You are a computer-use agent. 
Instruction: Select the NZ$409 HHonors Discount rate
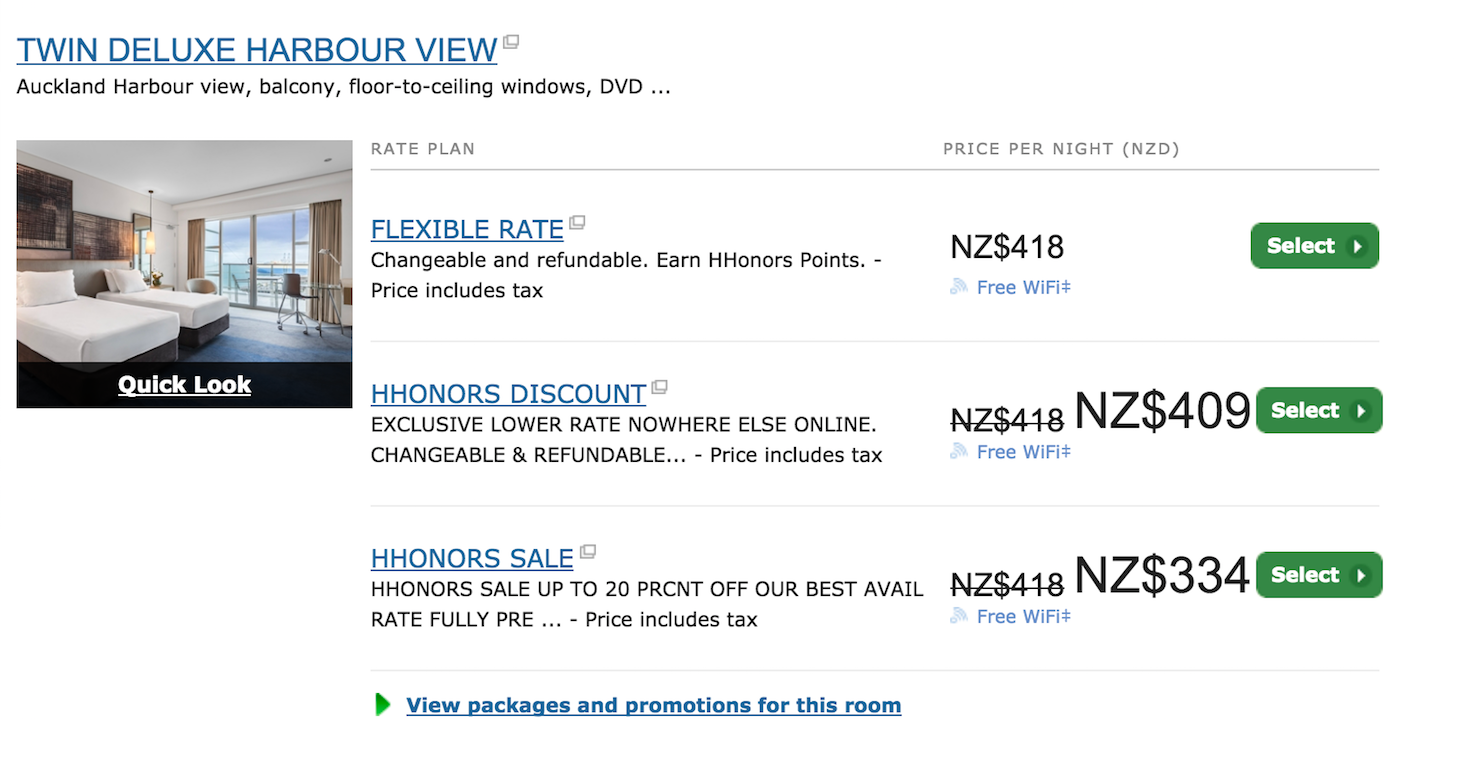pos(1318,410)
